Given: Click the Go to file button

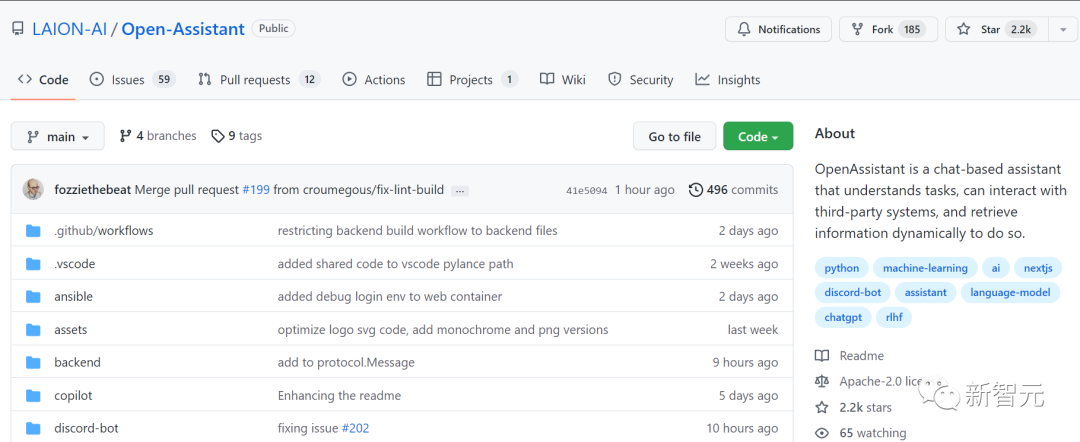Looking at the screenshot, I should [x=674, y=137].
